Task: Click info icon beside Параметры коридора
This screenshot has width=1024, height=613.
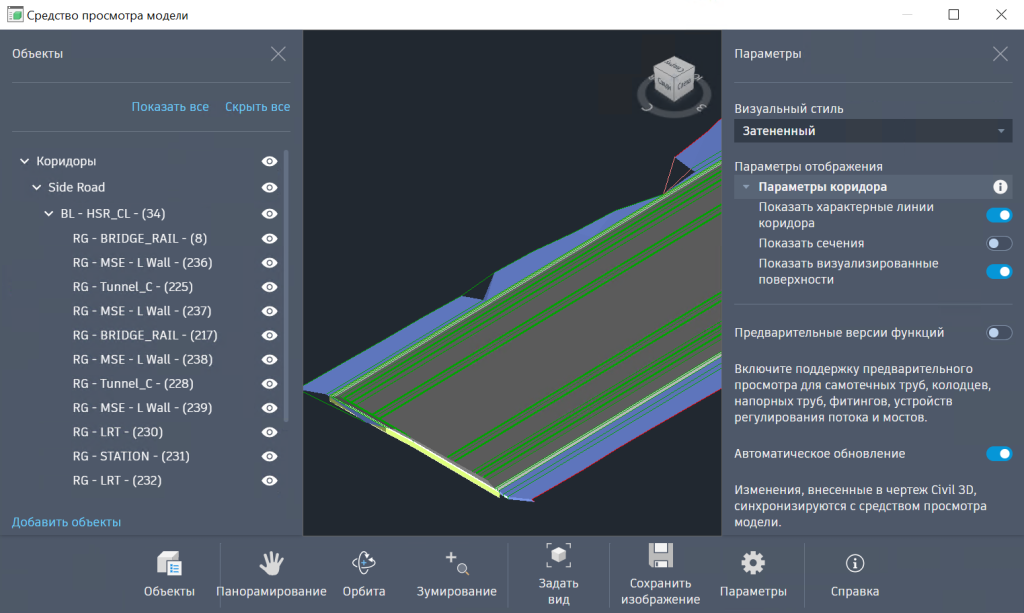Action: click(998, 187)
